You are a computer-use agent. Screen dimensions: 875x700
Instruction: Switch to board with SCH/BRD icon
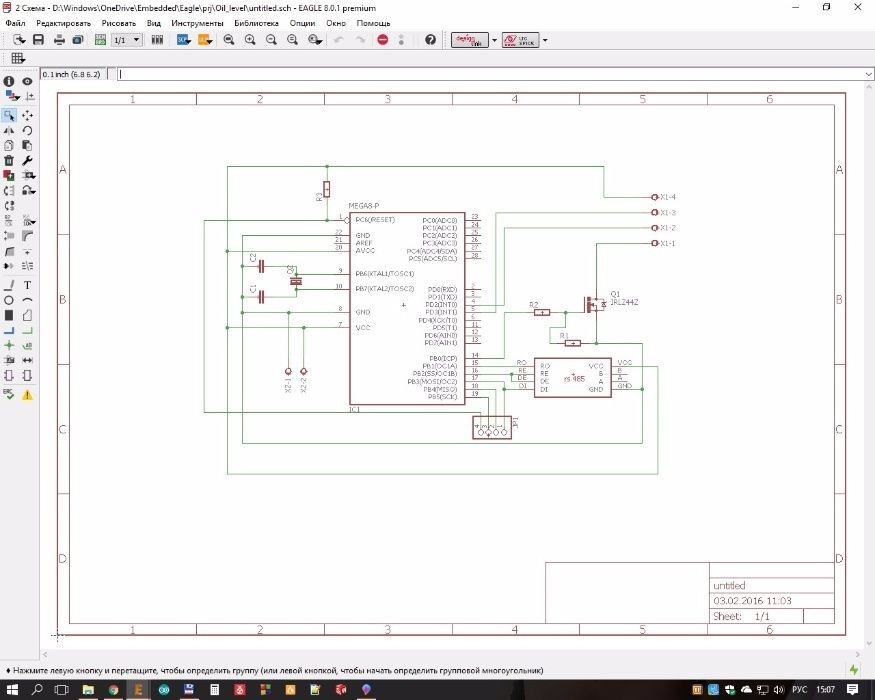100,40
